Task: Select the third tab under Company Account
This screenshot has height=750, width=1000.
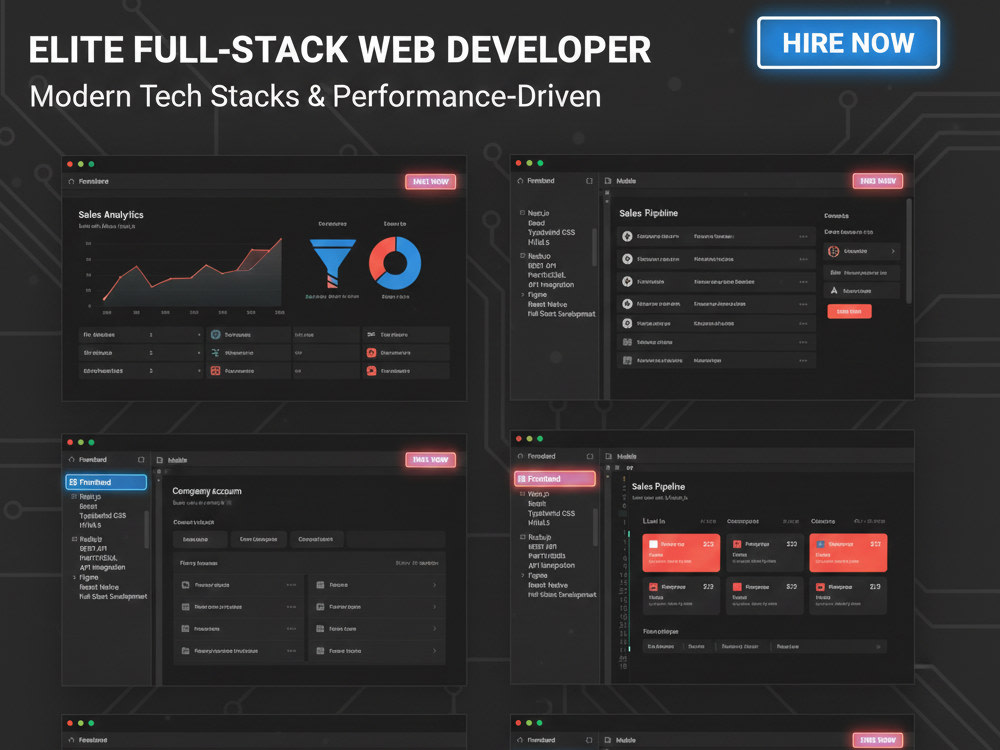Action: pyautogui.click(x=316, y=540)
